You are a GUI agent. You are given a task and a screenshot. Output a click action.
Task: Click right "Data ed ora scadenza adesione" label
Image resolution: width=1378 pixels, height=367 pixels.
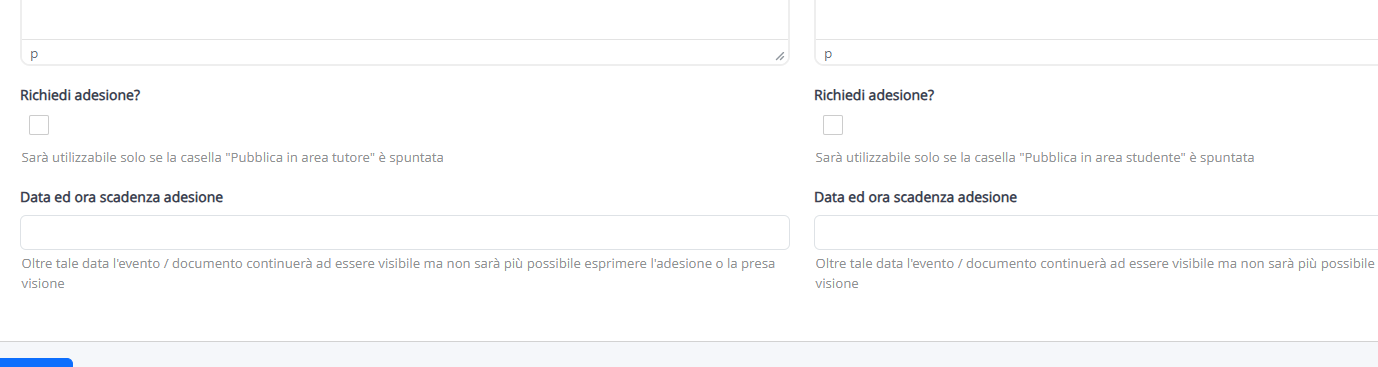coord(916,197)
